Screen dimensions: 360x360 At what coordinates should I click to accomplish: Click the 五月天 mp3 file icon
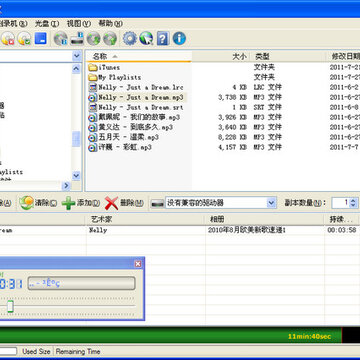92,137
